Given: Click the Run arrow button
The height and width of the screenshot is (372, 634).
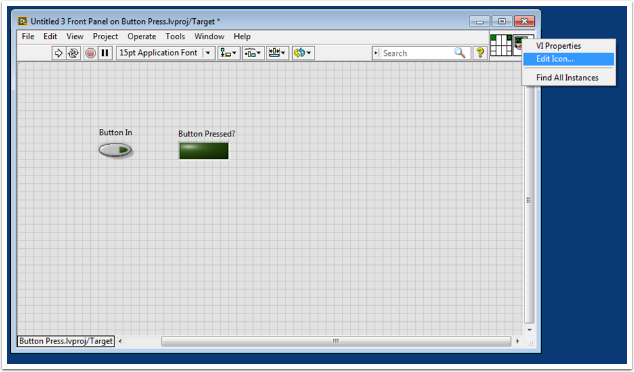Looking at the screenshot, I should click(x=58, y=53).
